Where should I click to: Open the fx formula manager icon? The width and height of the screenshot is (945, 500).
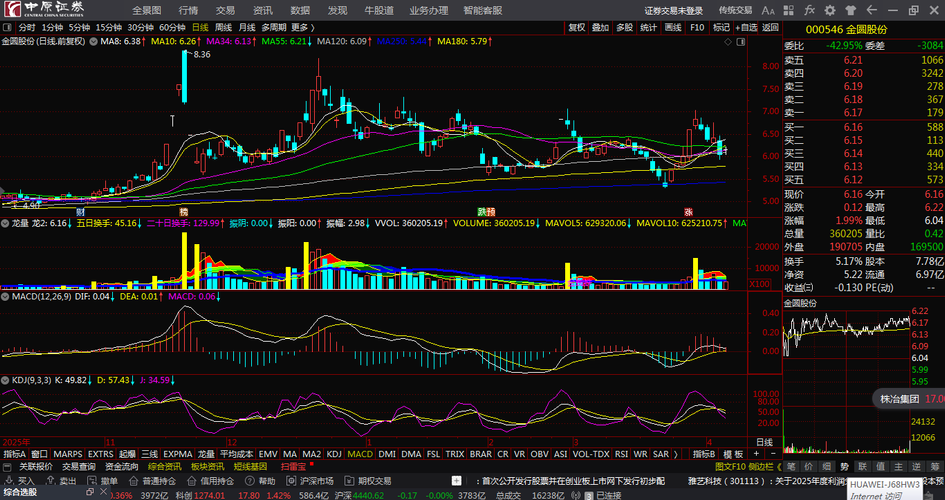tap(809, 10)
